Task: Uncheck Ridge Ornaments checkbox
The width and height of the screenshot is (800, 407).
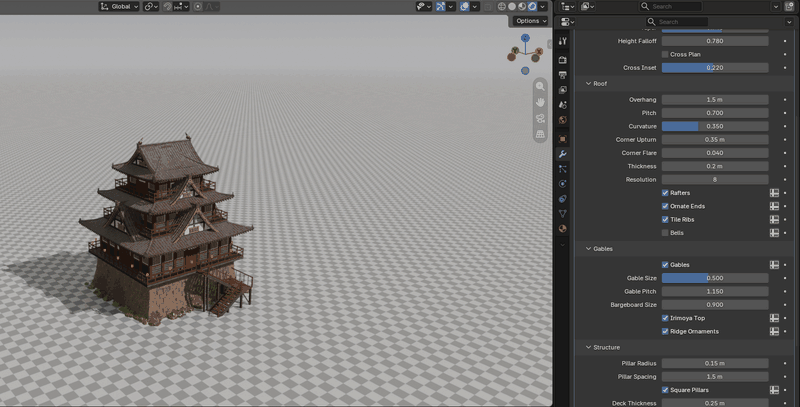Action: coord(665,331)
